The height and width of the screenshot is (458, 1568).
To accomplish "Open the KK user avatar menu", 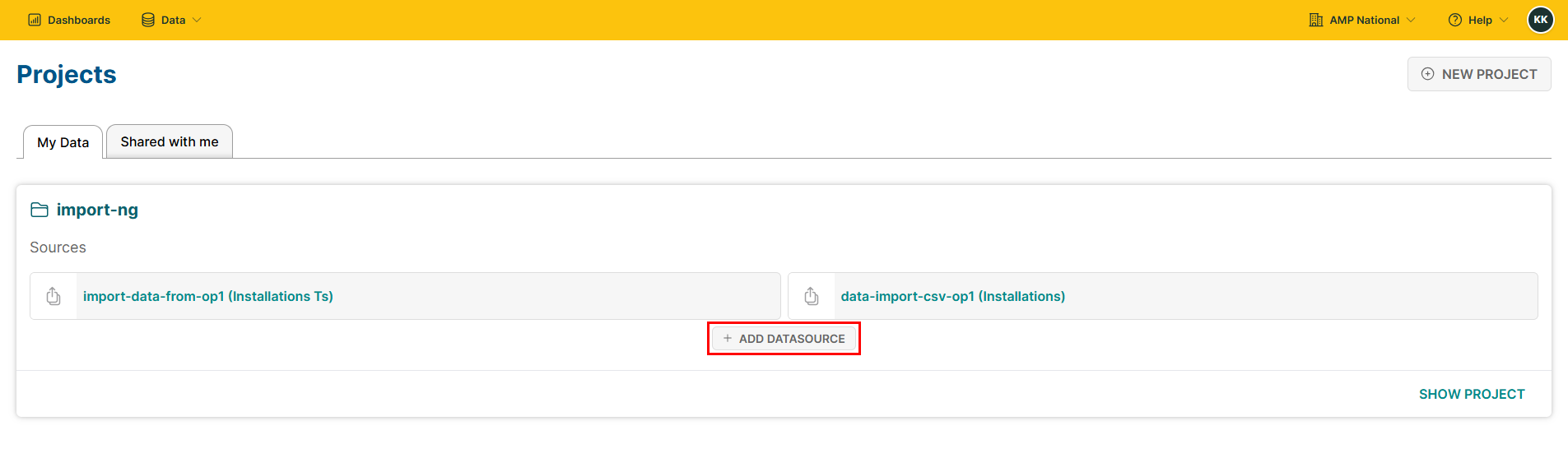I will [1541, 20].
